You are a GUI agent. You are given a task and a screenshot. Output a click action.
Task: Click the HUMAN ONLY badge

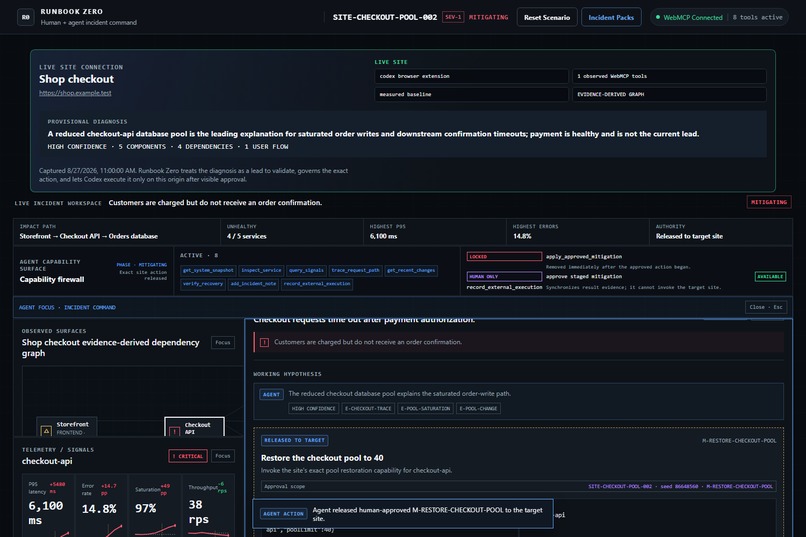pos(504,276)
